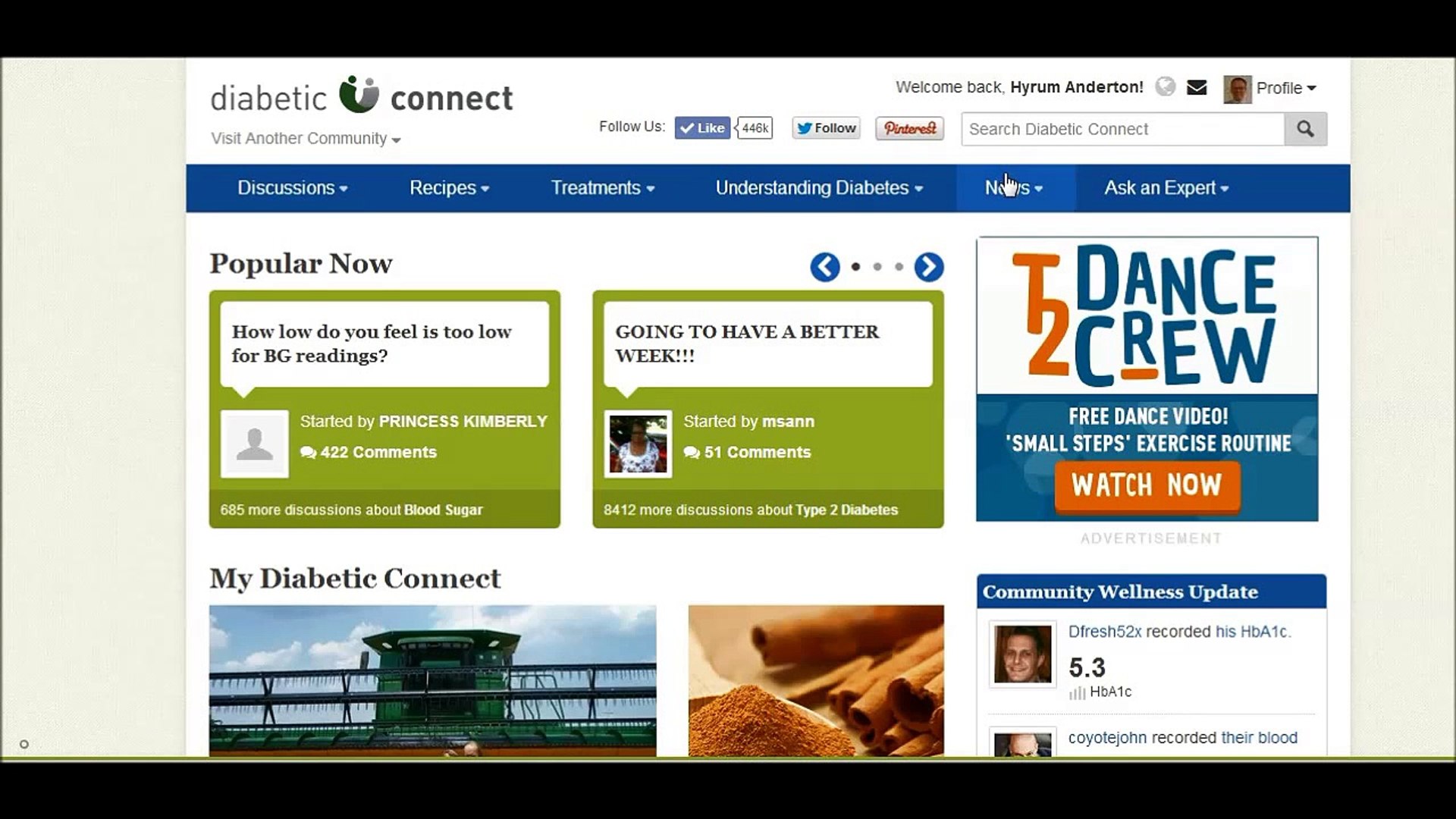Open the Recipes menu

449,188
